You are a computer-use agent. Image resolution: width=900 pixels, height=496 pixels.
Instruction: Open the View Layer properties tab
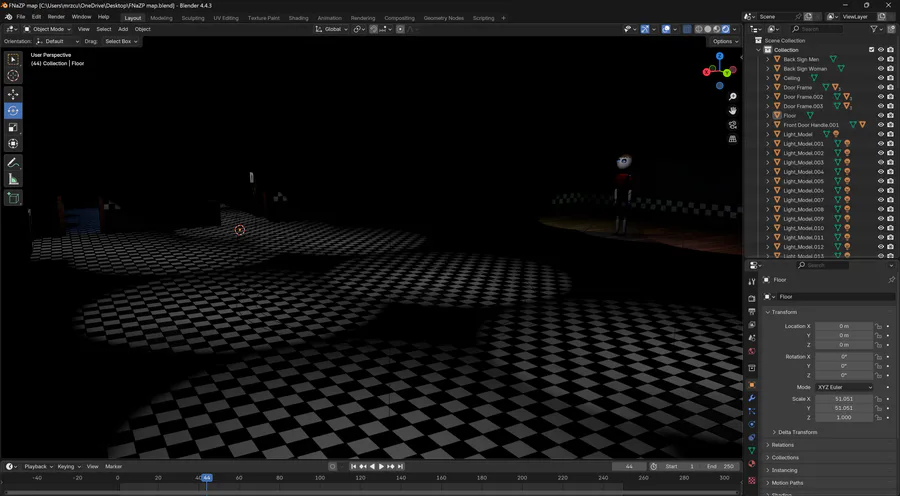coord(752,325)
